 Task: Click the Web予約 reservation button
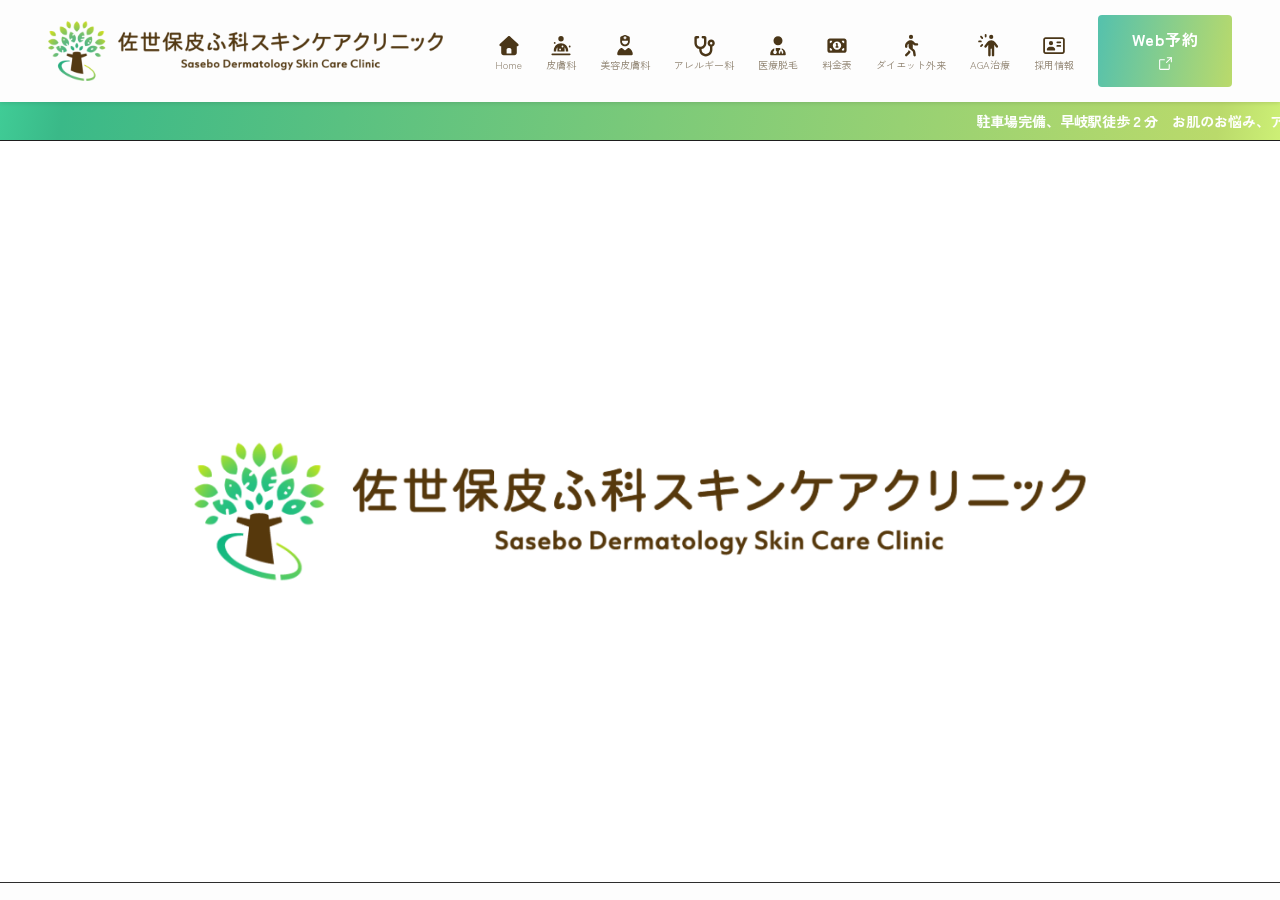click(1165, 51)
